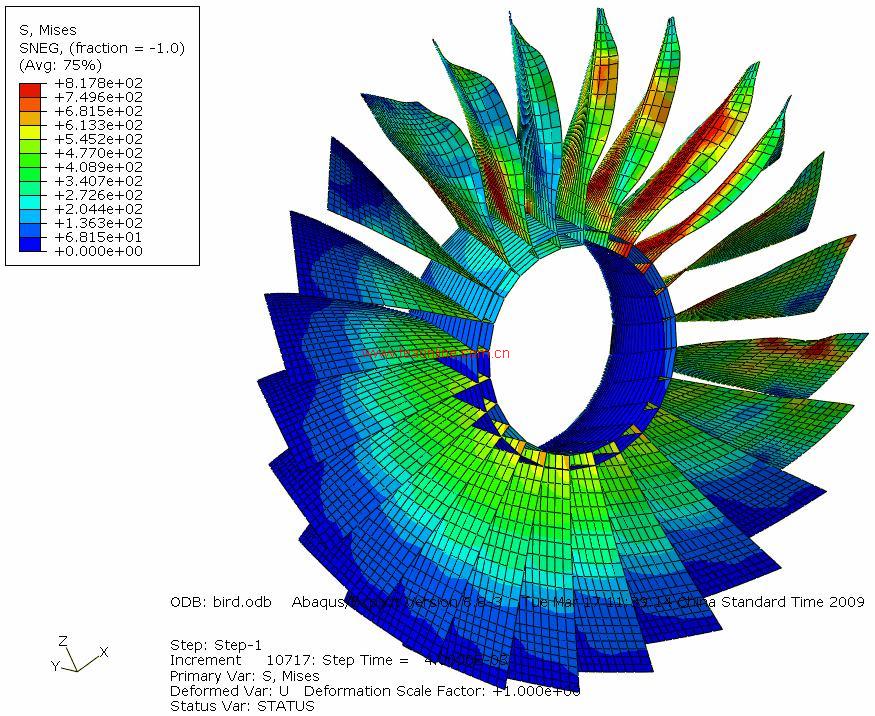
Task: Click the "Status Var: STATUS" line
Action: point(242,706)
